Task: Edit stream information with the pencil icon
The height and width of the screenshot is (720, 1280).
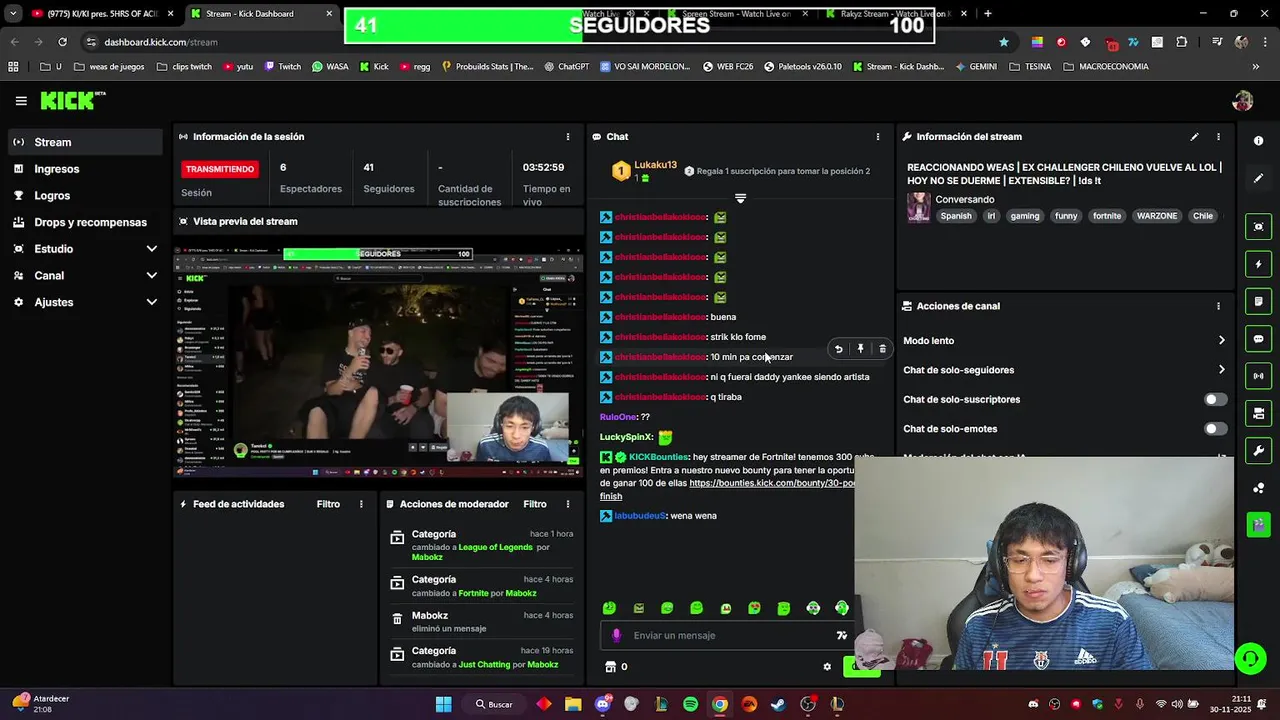Action: (1194, 137)
